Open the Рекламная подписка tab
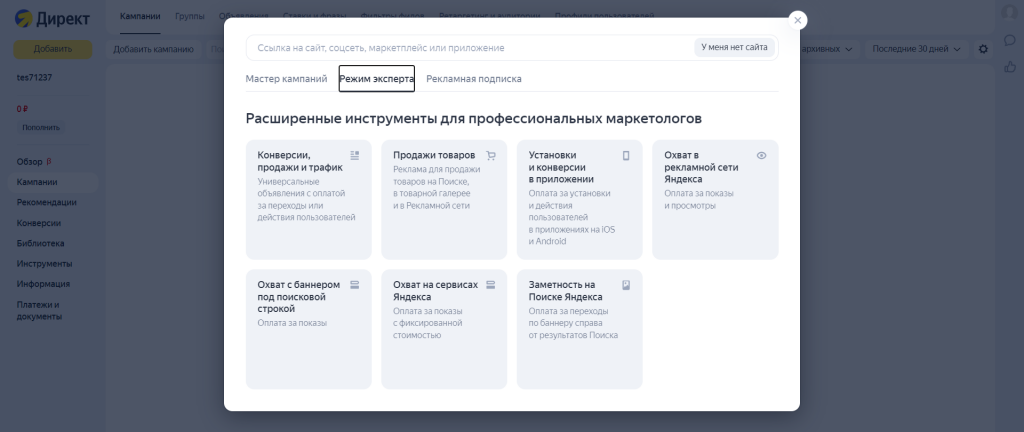The width and height of the screenshot is (1024, 432). coord(474,79)
